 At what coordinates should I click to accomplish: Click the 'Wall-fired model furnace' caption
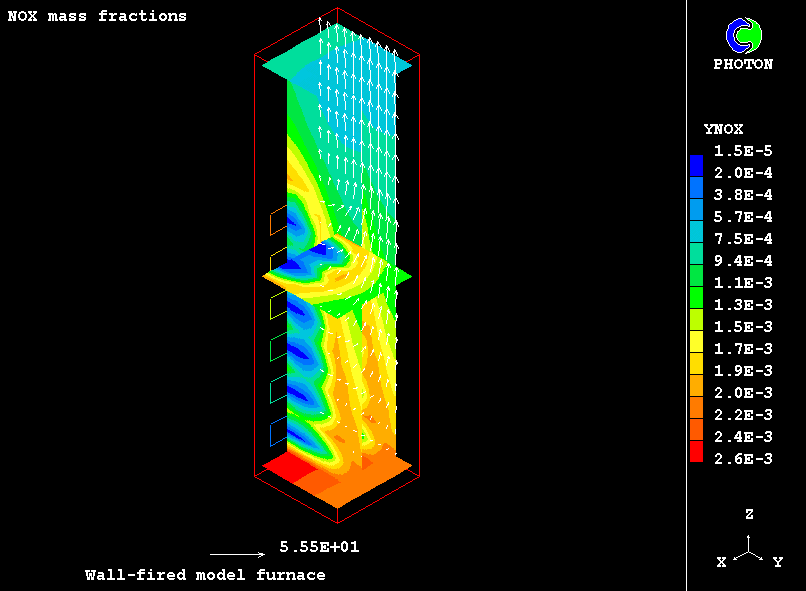[x=205, y=575]
